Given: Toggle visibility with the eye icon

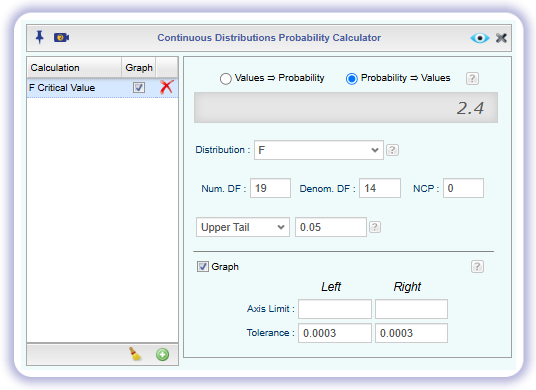Looking at the screenshot, I should click(480, 38).
